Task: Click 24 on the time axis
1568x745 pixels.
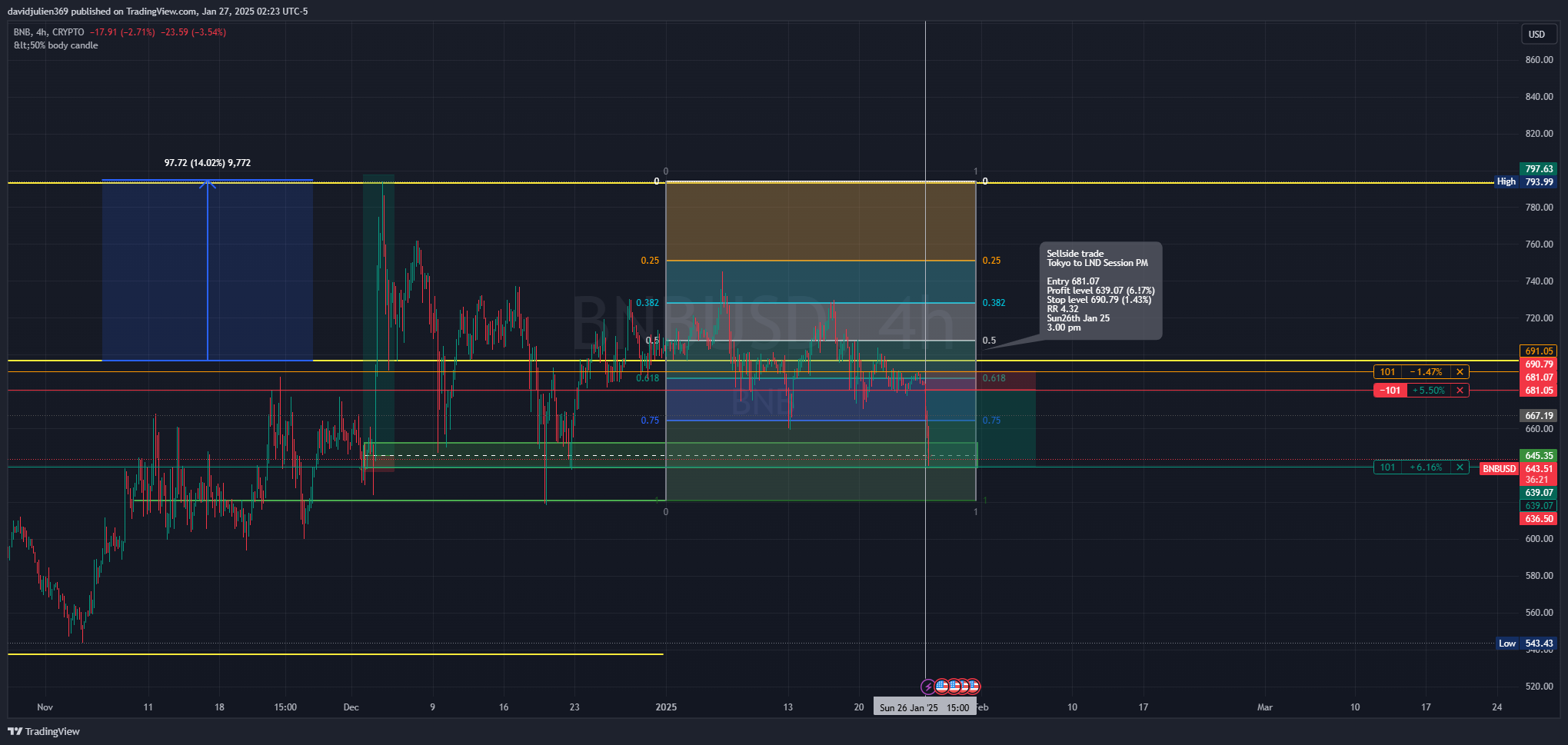Action: [x=1496, y=707]
